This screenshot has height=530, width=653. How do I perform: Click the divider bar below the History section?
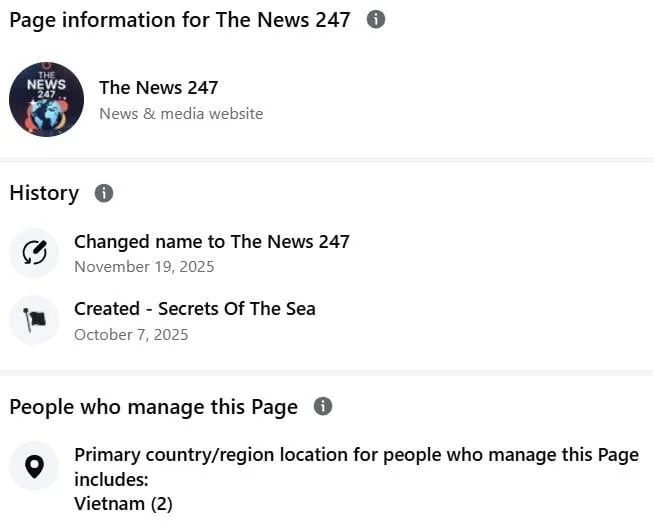pyautogui.click(x=326, y=373)
